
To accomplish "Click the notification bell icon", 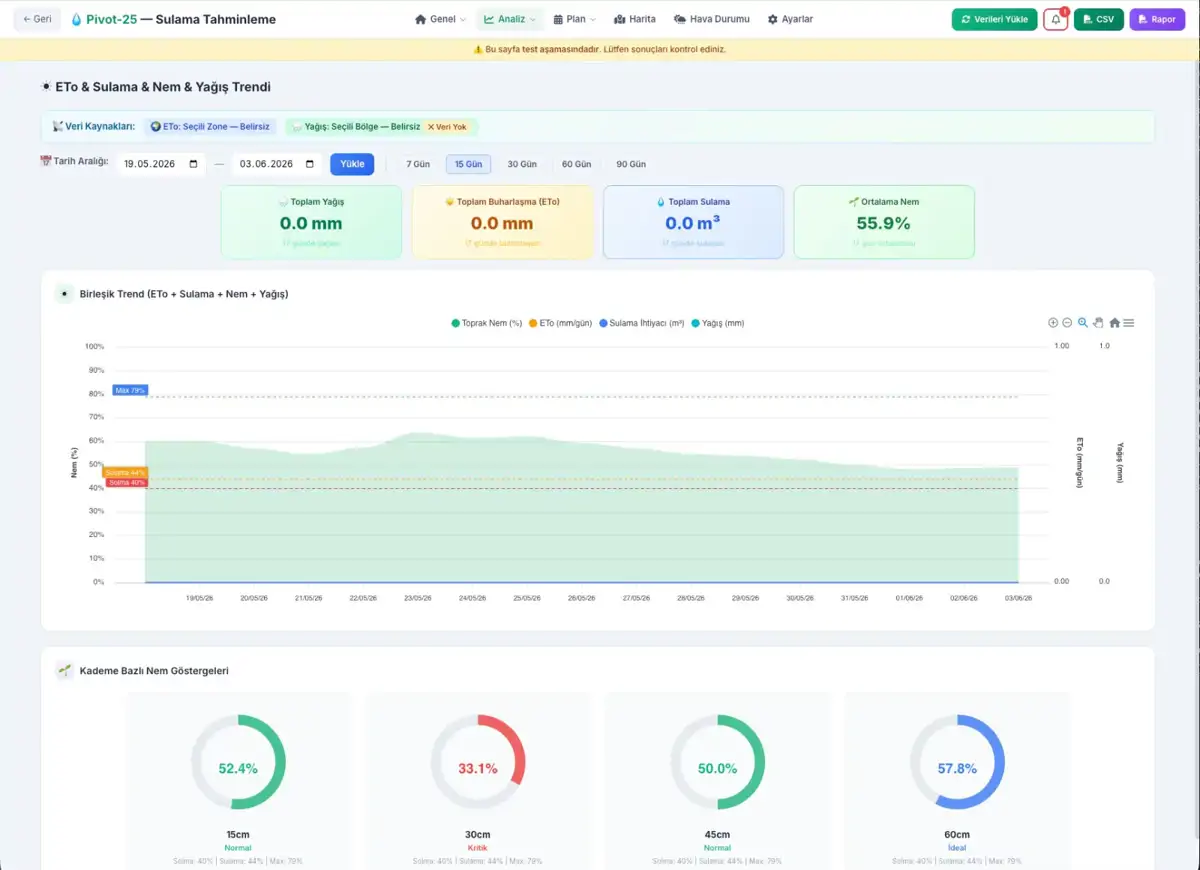I will point(1056,19).
